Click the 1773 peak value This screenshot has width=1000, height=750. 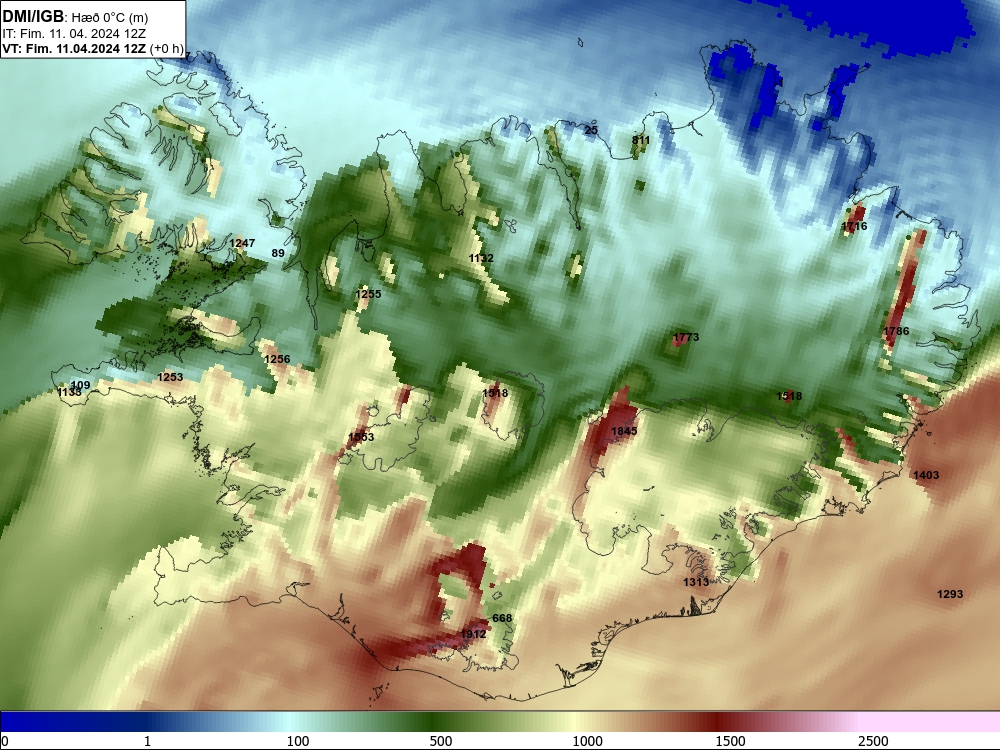[686, 337]
